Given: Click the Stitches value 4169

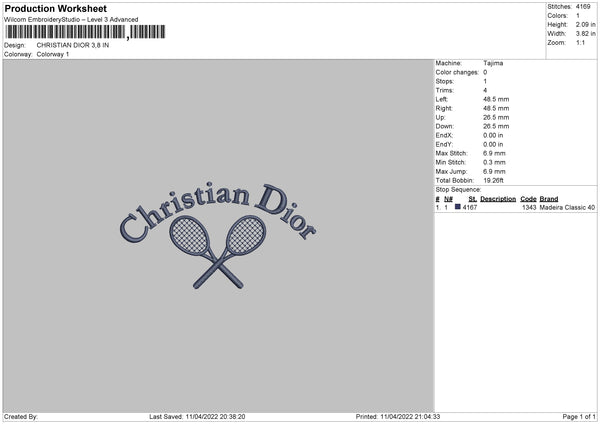Looking at the screenshot, I should [x=583, y=7].
